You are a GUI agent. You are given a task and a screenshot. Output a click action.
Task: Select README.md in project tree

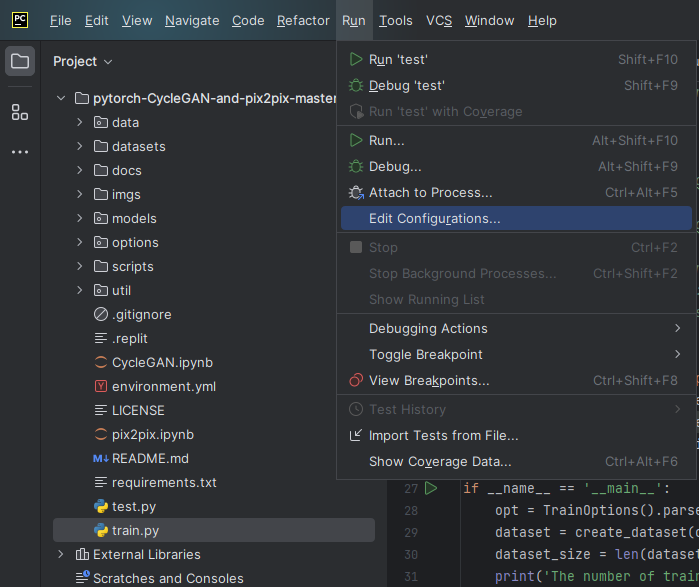214,459
